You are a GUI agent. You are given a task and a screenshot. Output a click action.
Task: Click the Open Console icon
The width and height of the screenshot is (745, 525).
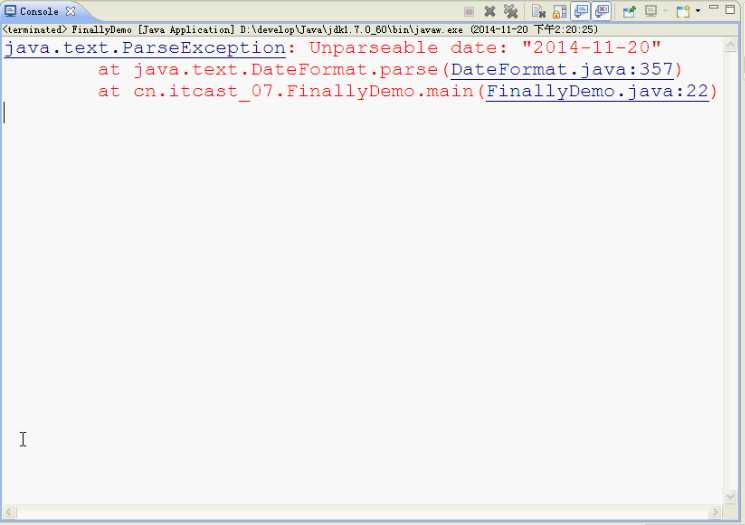pyautogui.click(x=683, y=11)
